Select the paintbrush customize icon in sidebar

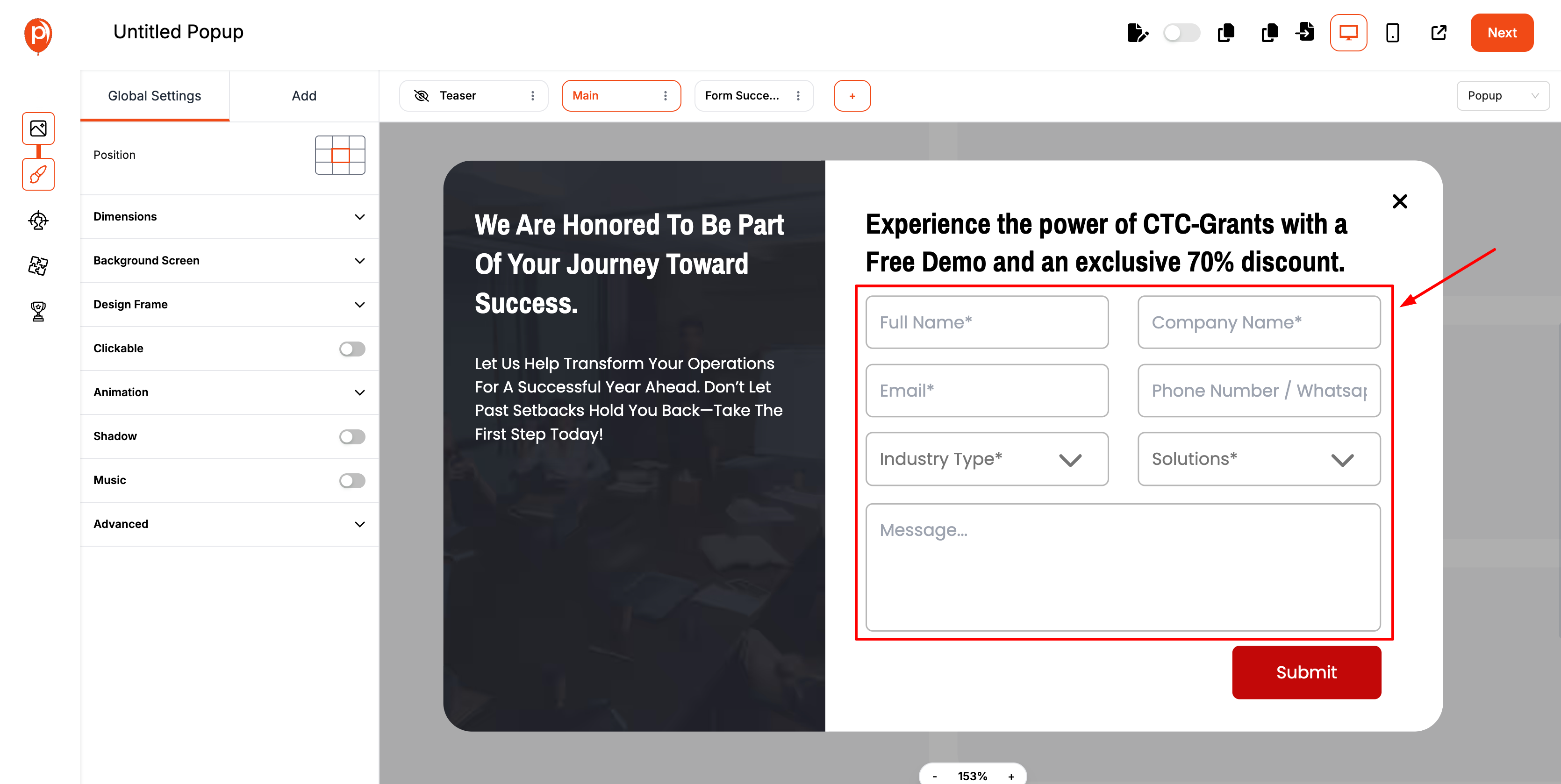pyautogui.click(x=38, y=174)
